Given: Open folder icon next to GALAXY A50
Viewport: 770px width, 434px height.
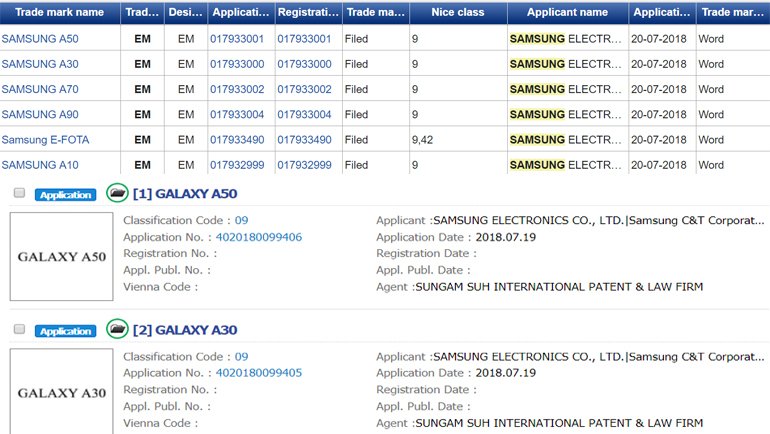Looking at the screenshot, I should coord(117,193).
